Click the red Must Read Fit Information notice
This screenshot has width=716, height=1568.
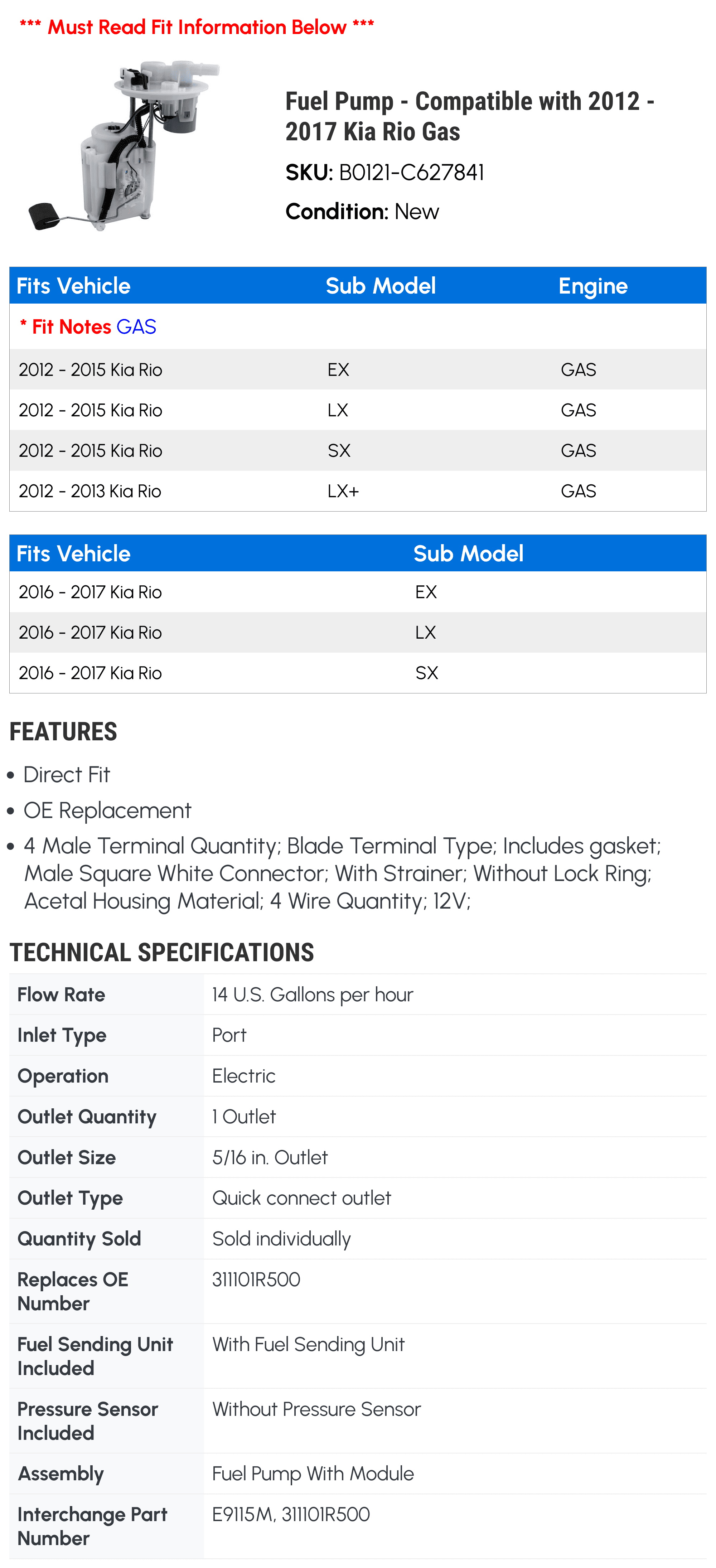click(x=197, y=27)
